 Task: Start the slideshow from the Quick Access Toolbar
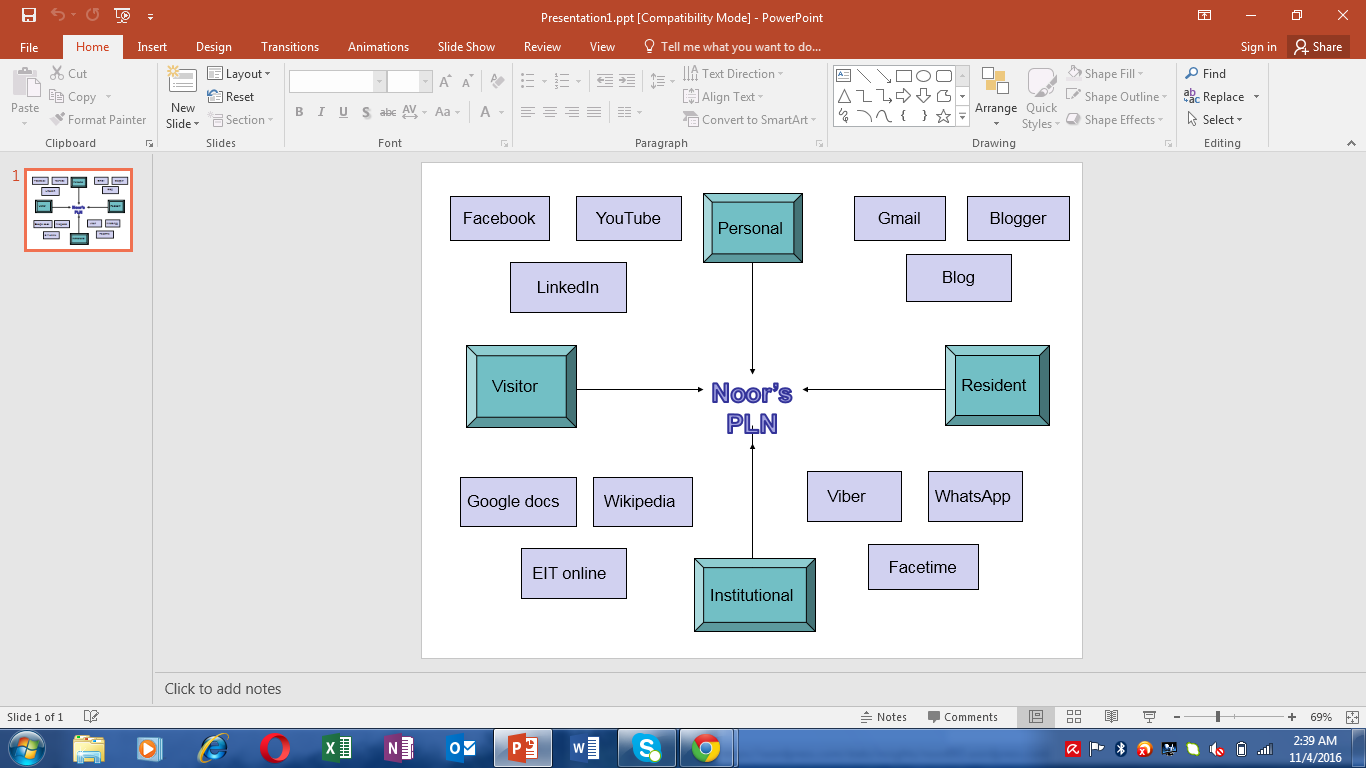123,16
